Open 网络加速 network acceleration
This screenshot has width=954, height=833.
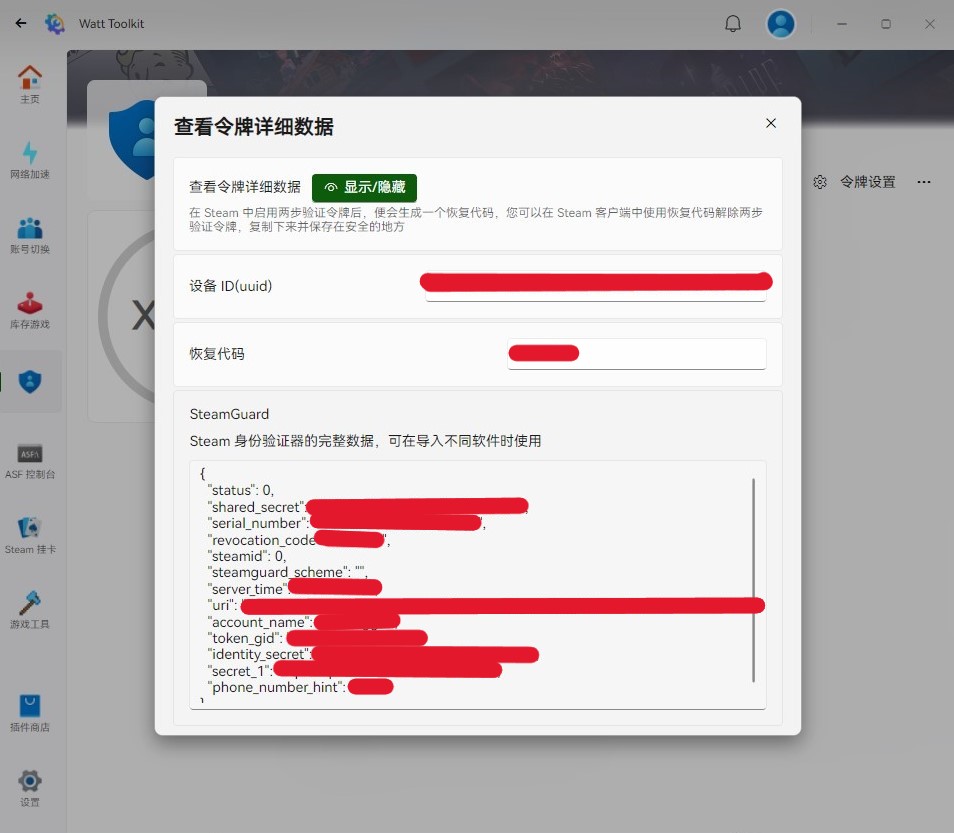30,159
